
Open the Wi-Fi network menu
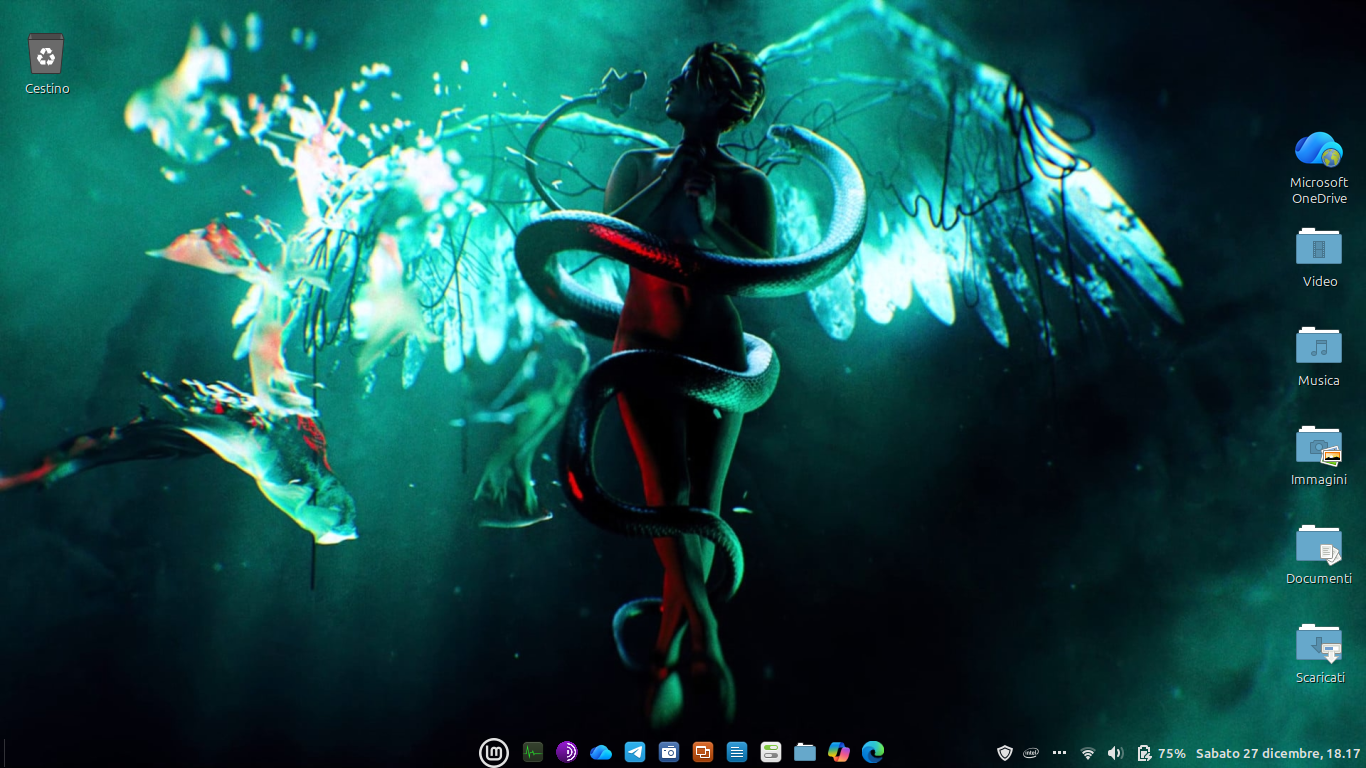(1088, 753)
